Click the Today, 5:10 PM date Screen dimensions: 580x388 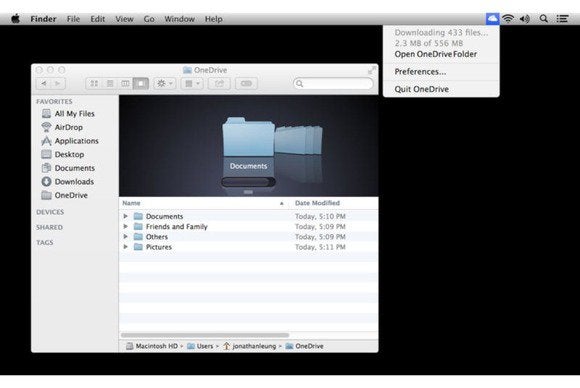pos(320,216)
